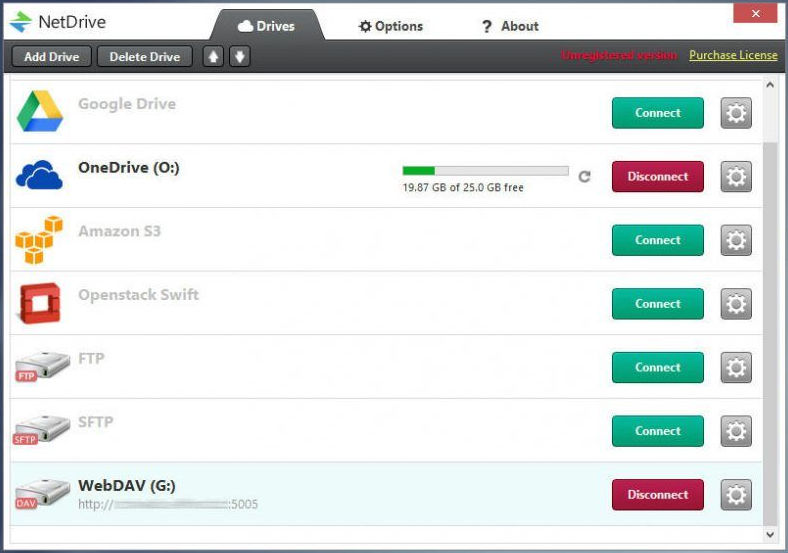Move selected drive down with arrow
Image resolution: width=788 pixels, height=553 pixels.
tap(240, 56)
